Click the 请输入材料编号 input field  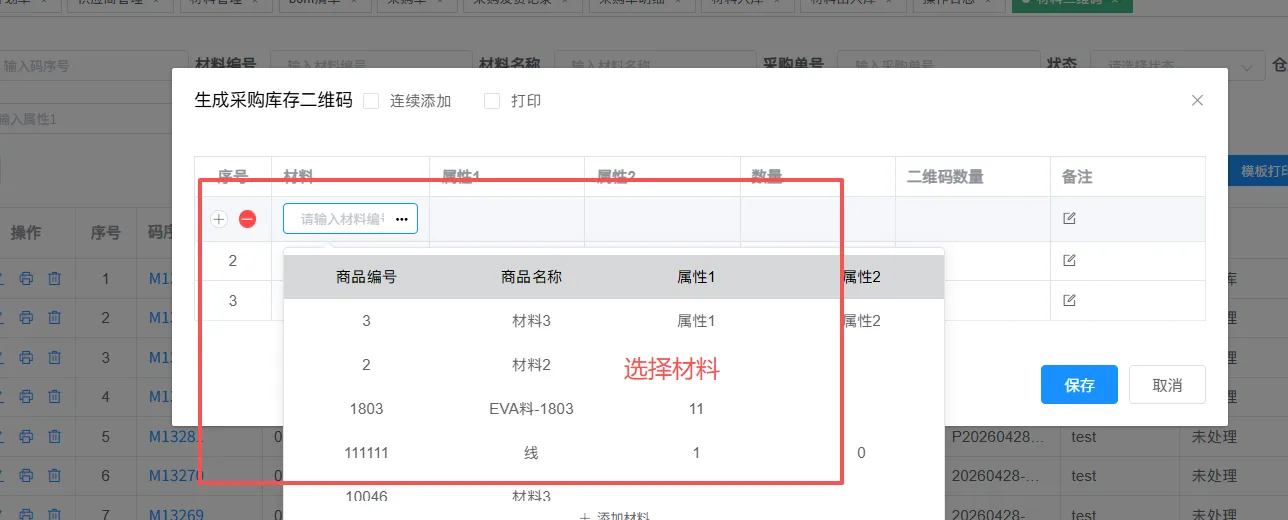pos(340,219)
